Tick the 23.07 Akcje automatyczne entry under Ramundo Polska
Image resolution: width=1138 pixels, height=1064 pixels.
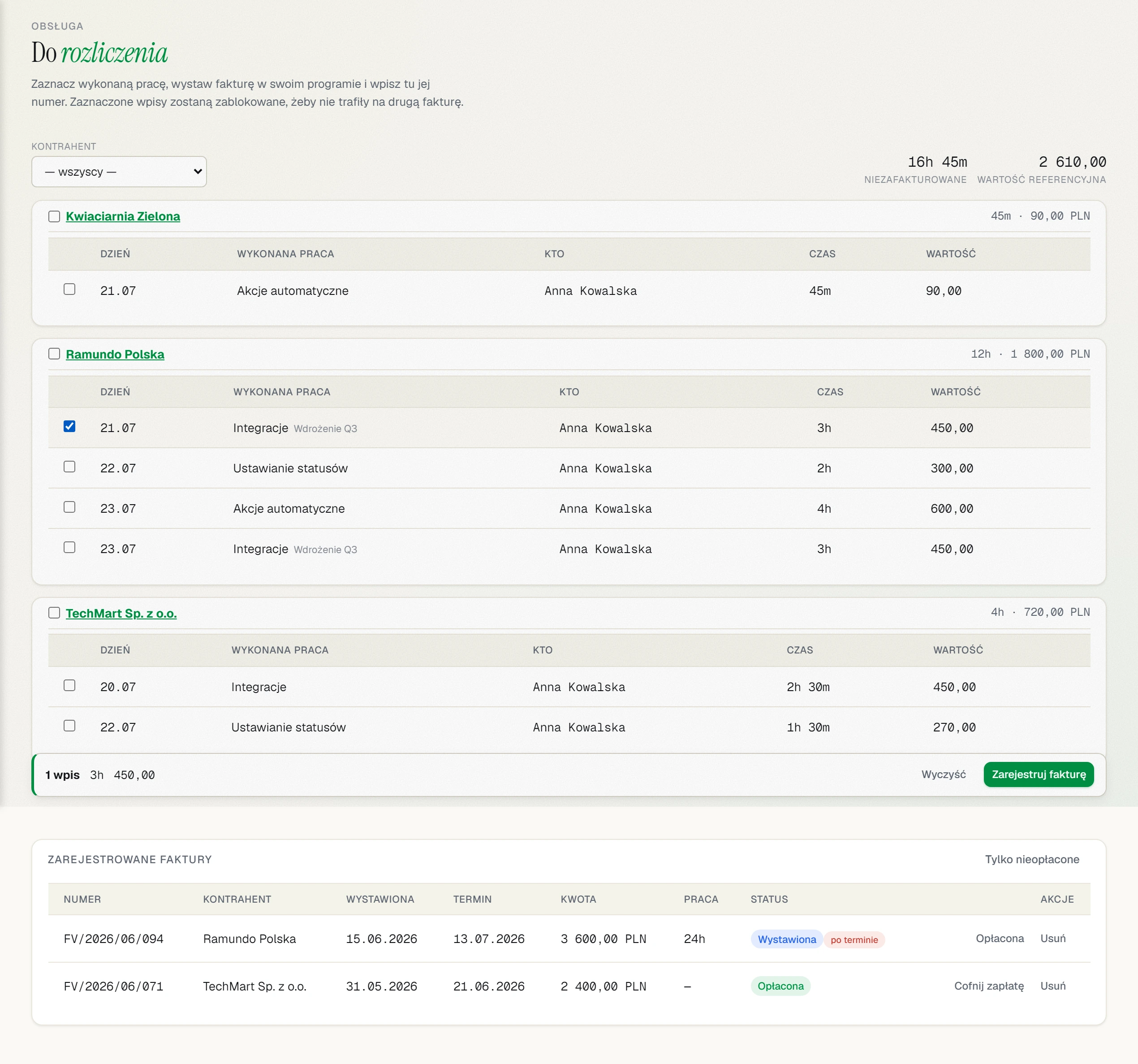click(x=69, y=507)
